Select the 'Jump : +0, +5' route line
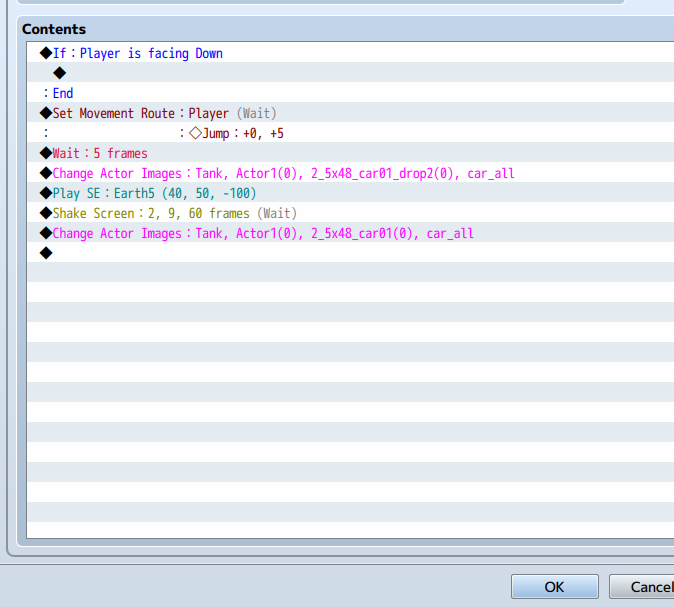Image resolution: width=674 pixels, height=607 pixels. point(350,133)
